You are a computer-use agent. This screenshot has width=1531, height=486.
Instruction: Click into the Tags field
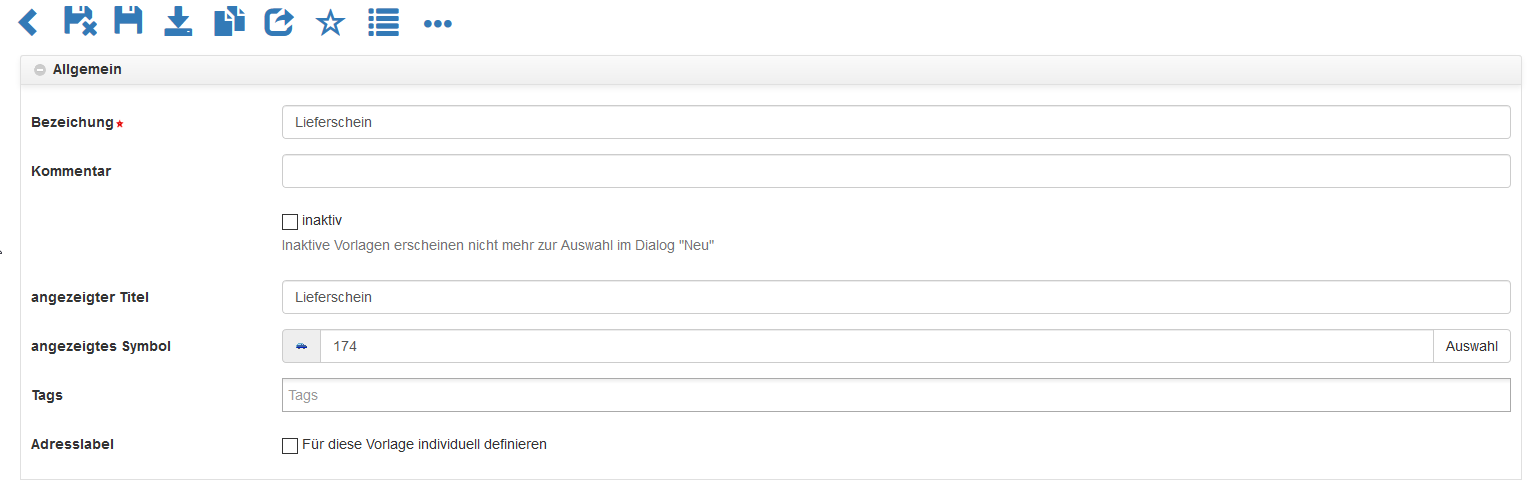(895, 395)
